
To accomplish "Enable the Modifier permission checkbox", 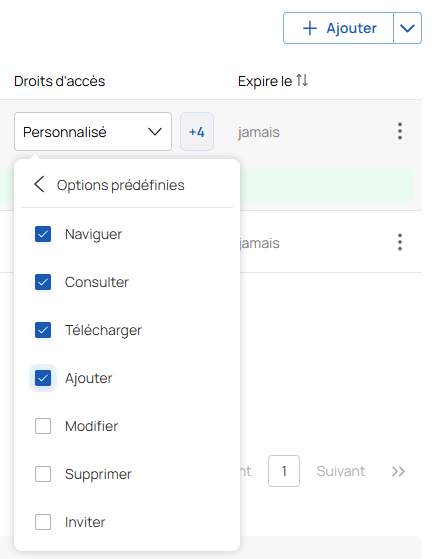I will [43, 426].
